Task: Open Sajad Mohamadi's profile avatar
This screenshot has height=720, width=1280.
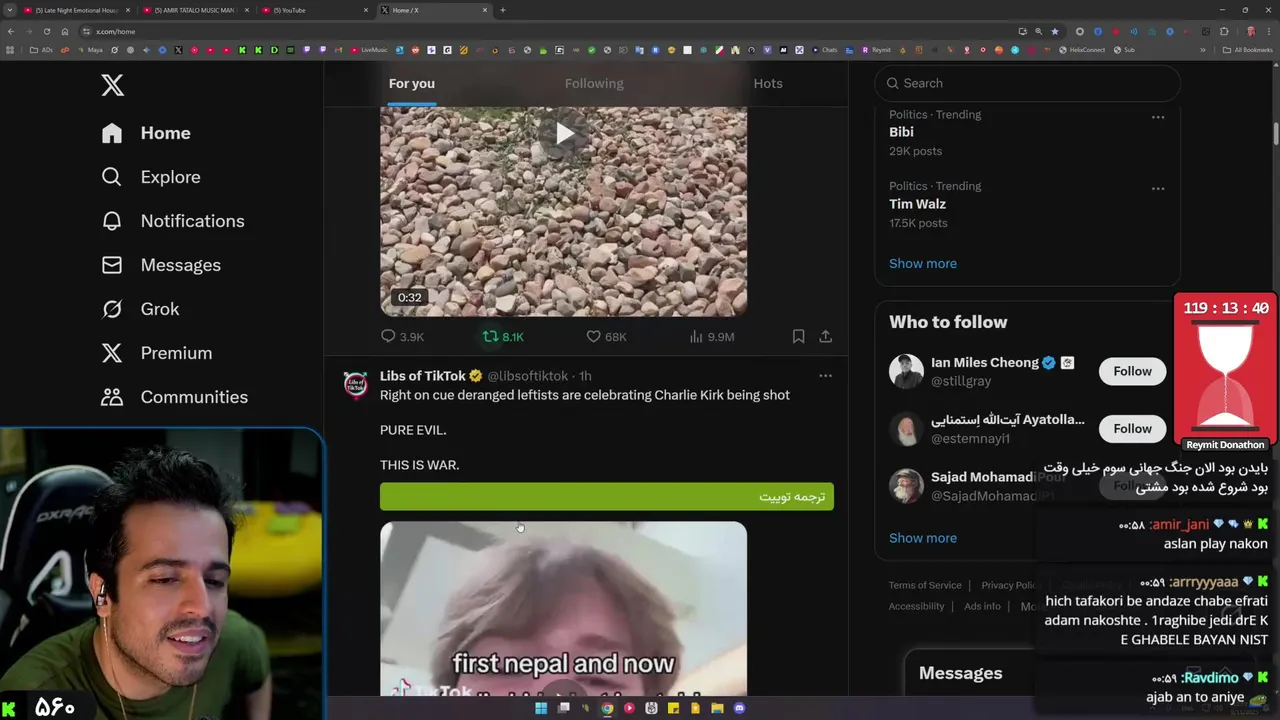Action: point(906,486)
